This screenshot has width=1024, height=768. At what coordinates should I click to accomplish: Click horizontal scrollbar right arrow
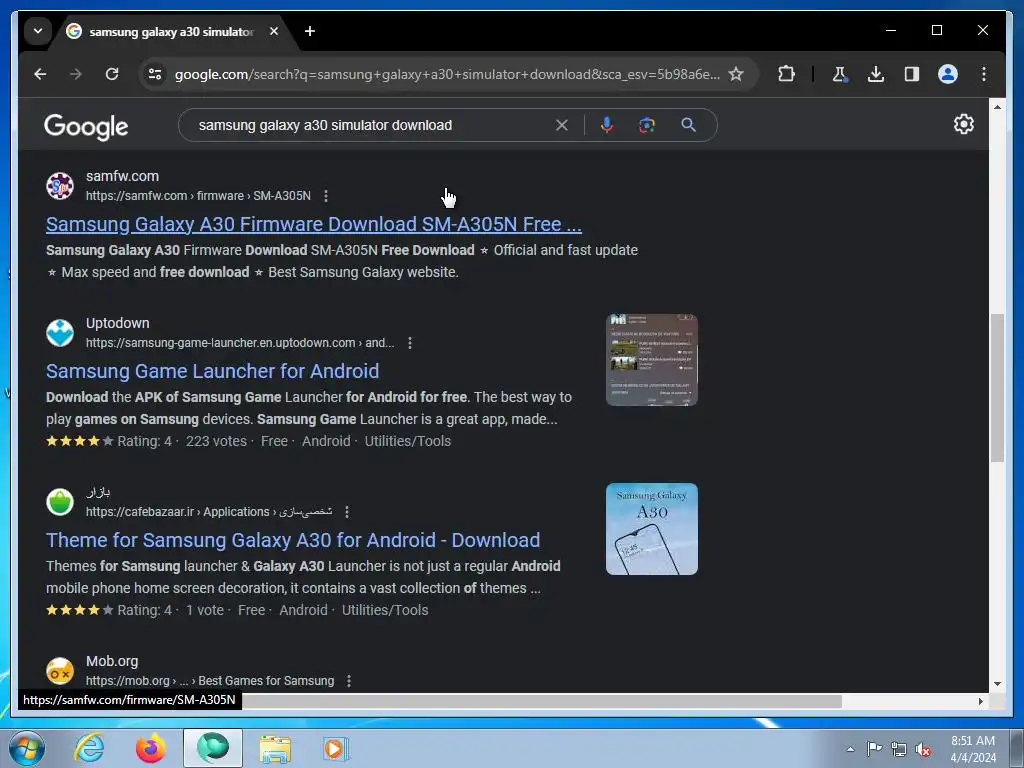point(980,701)
